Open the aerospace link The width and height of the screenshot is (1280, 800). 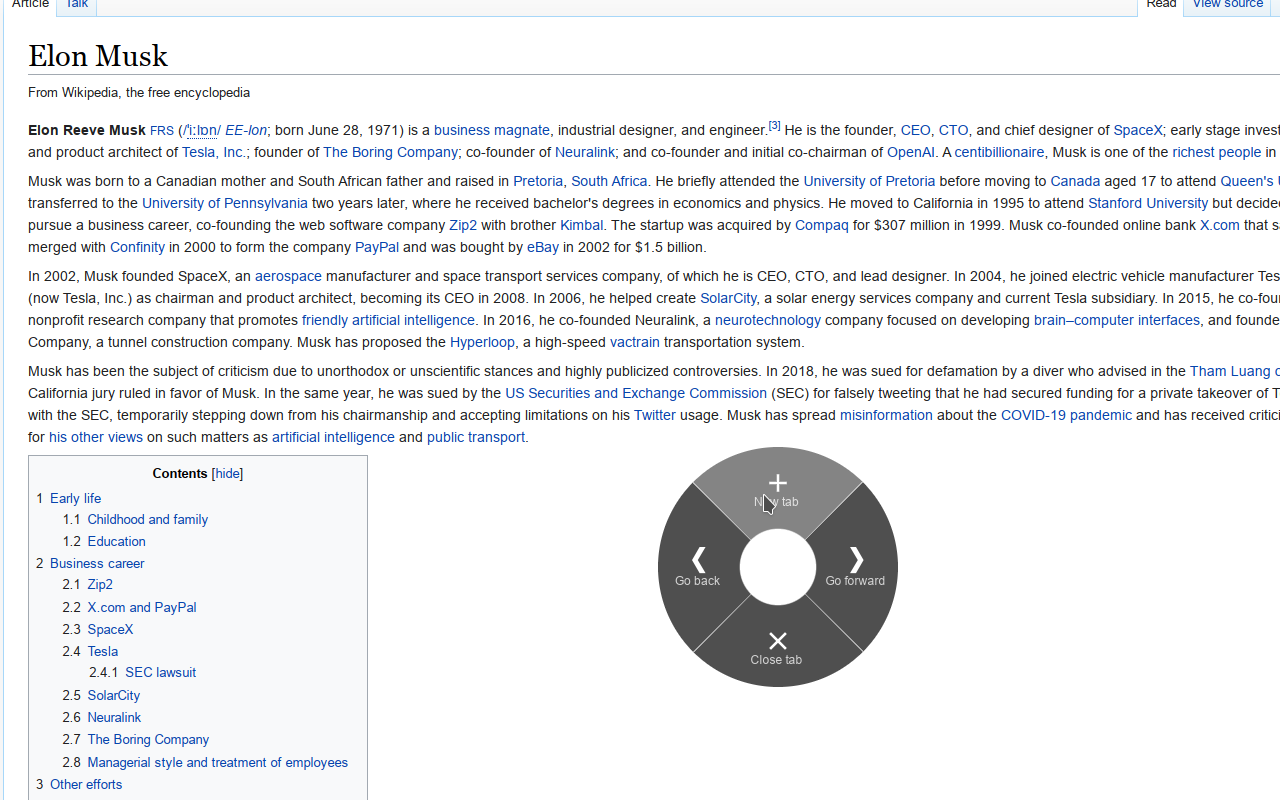(x=288, y=276)
